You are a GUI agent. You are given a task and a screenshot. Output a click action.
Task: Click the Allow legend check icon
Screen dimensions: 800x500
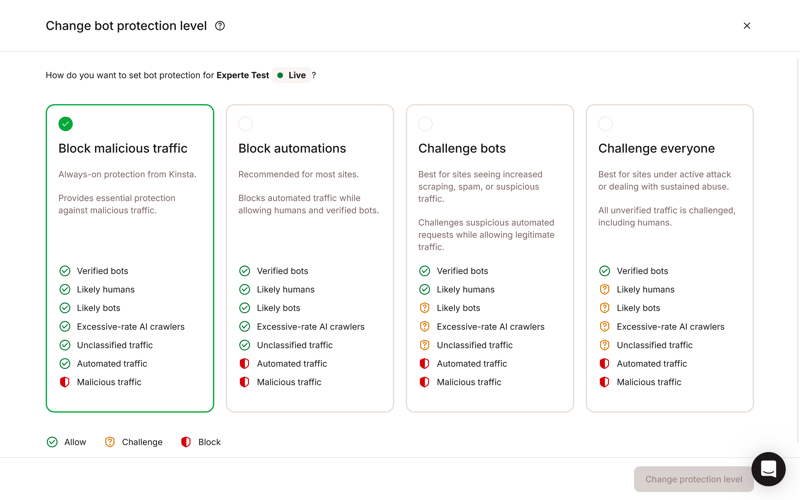point(52,442)
